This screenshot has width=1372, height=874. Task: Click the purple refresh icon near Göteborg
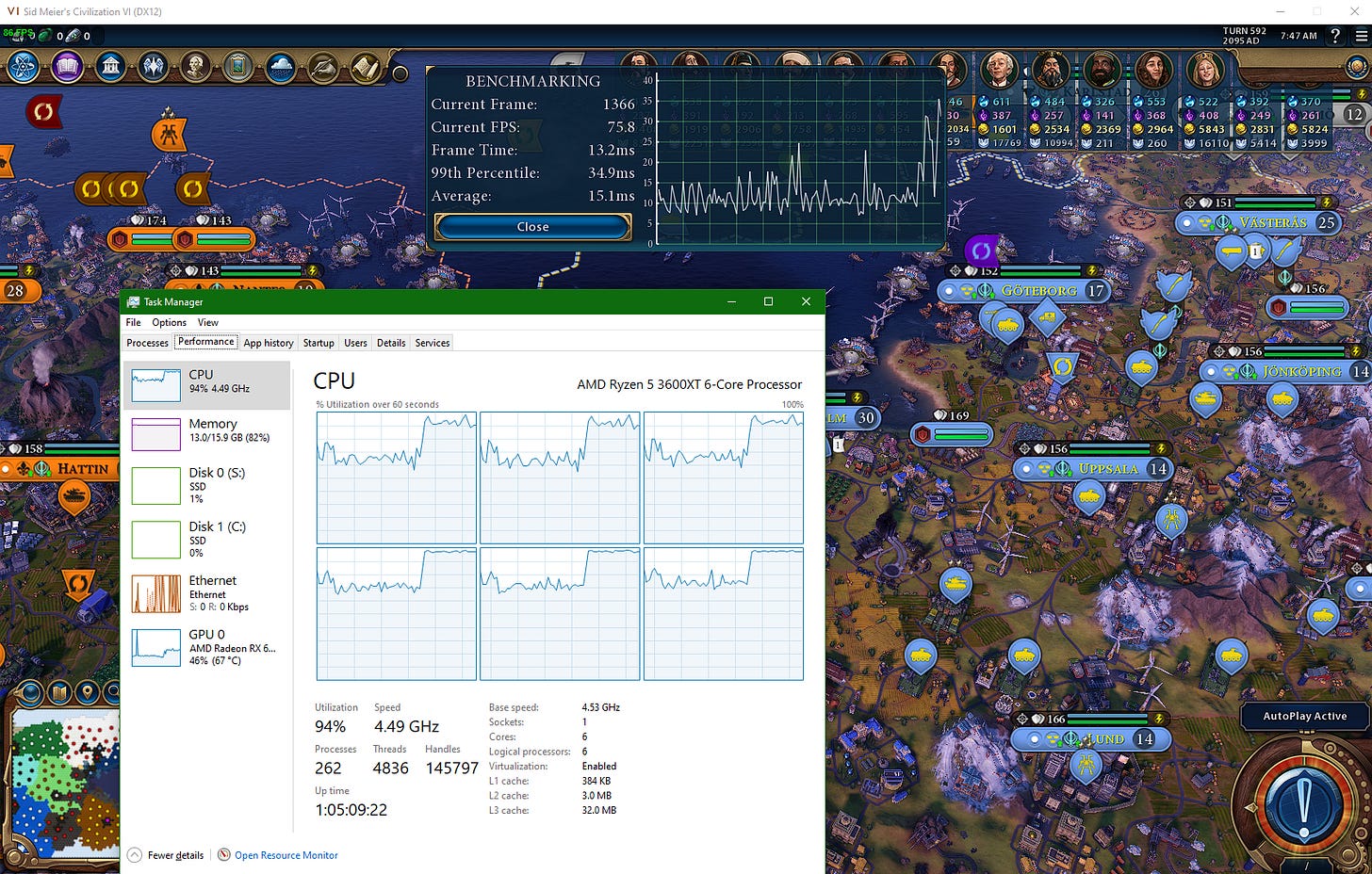click(981, 251)
